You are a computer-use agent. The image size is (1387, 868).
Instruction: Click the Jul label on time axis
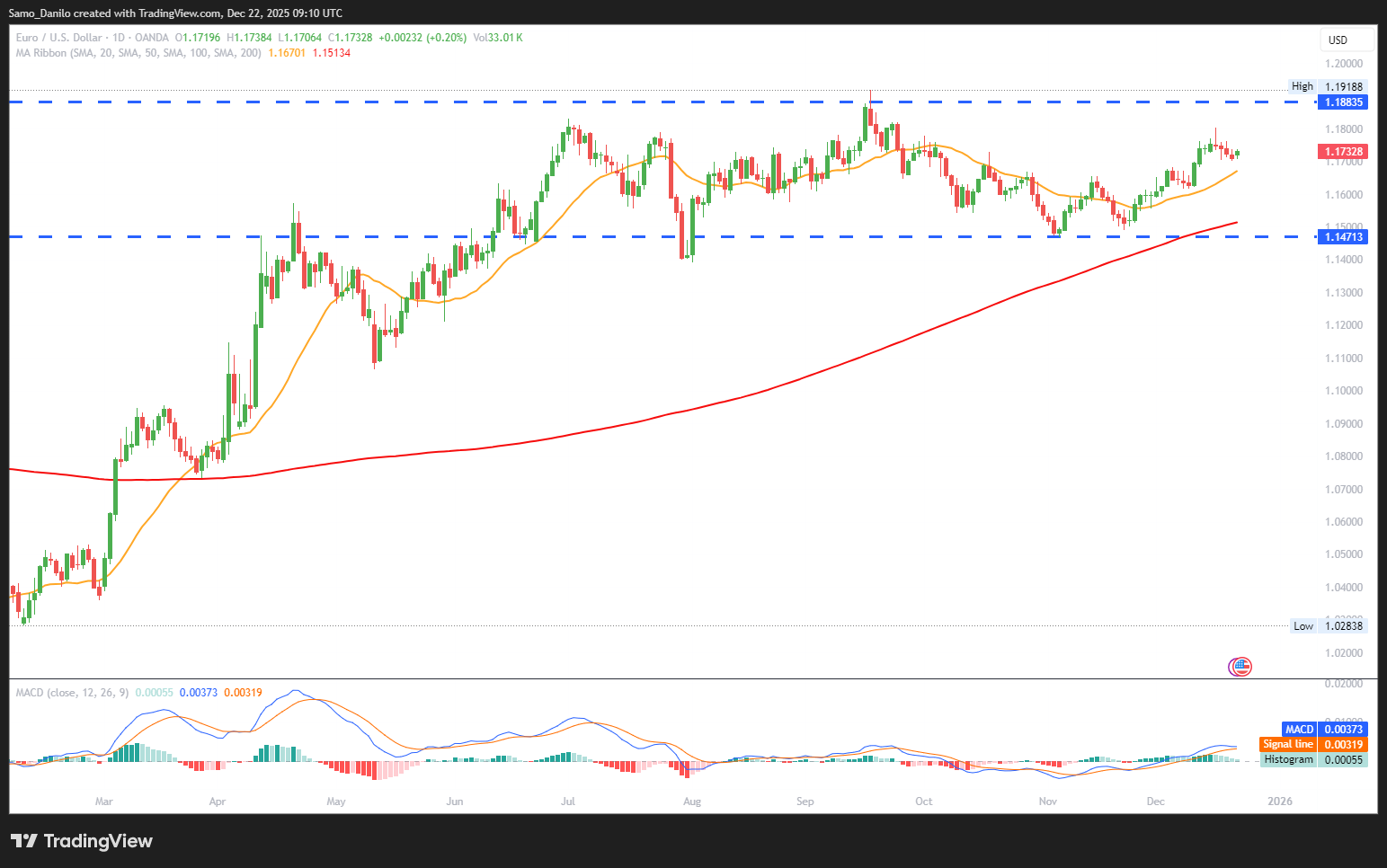[567, 801]
